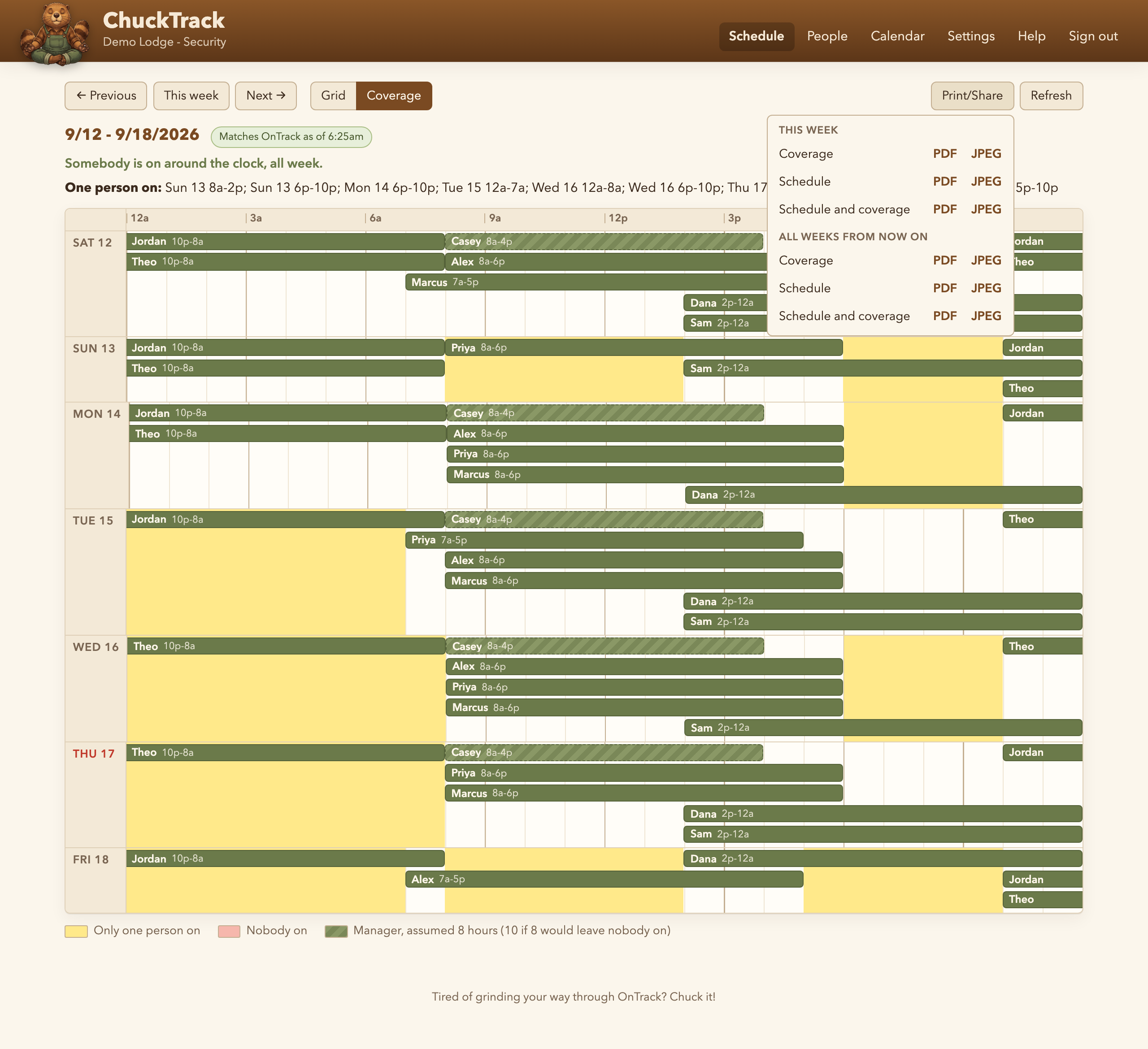Select Priya 7a-5p shift on Tue 15
This screenshot has width=1148, height=1049.
tap(604, 540)
